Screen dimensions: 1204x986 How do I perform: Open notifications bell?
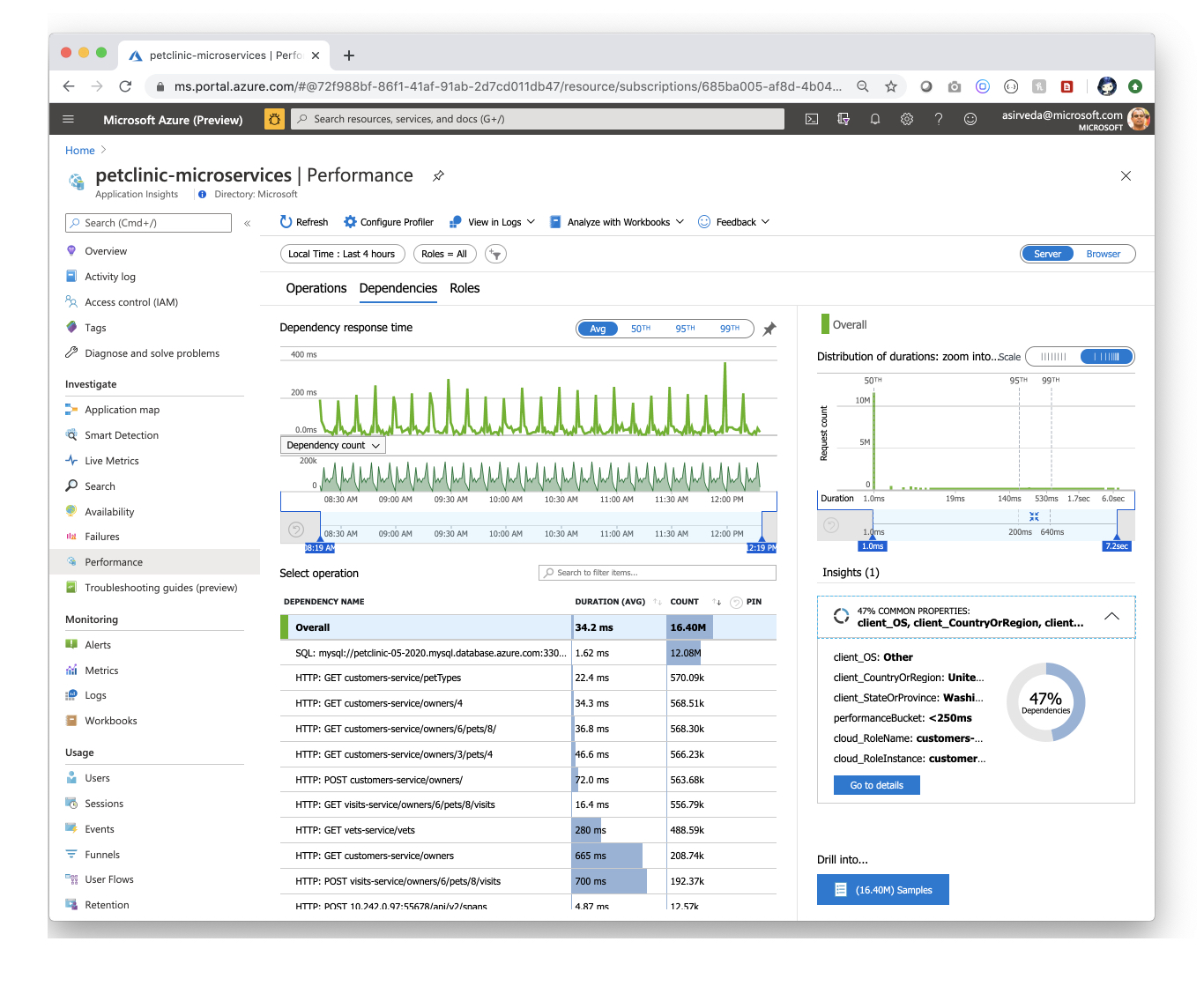coord(875,119)
